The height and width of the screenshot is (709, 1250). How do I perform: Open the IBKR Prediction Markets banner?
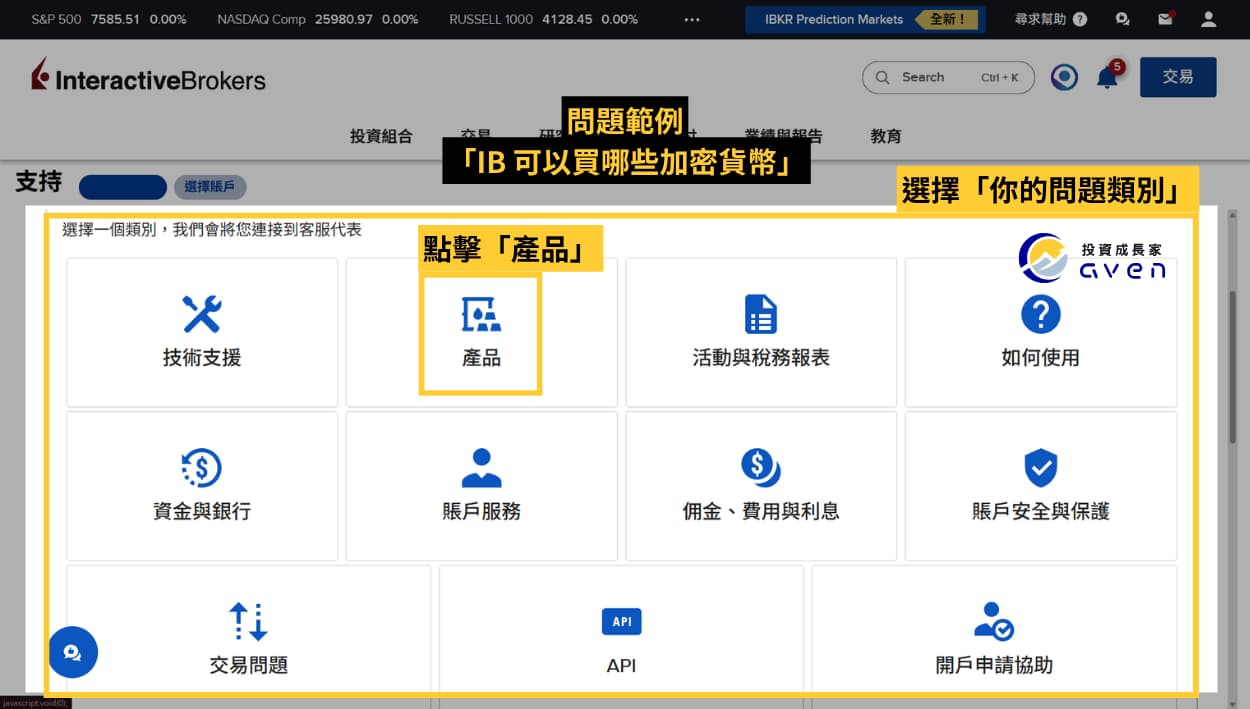point(865,19)
